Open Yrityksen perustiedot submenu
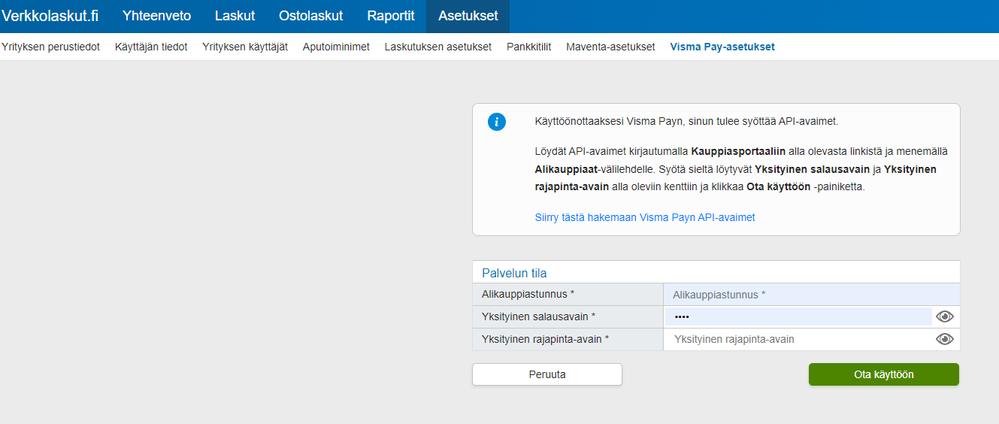 pos(51,47)
